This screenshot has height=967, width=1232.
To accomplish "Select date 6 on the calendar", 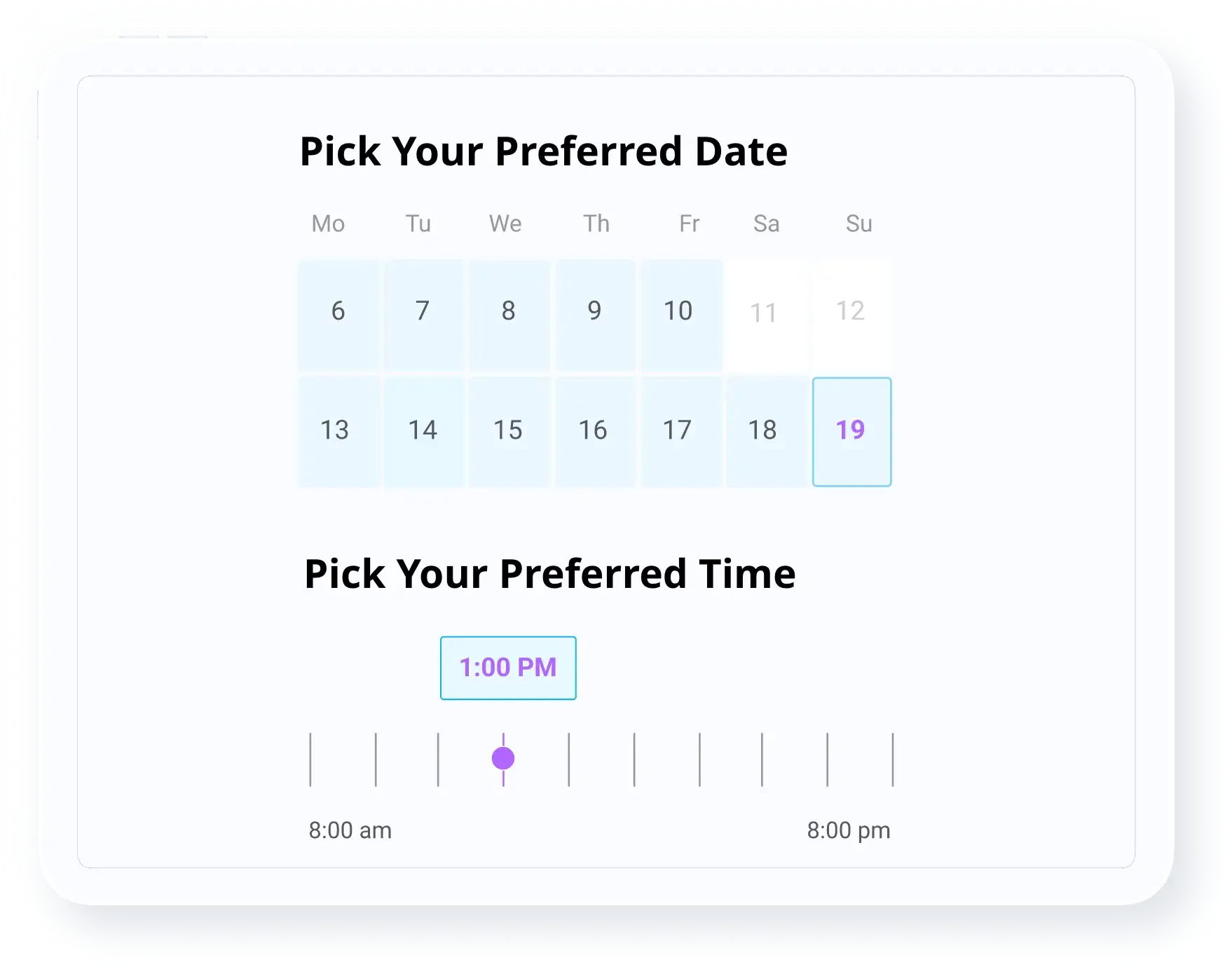I will (338, 314).
